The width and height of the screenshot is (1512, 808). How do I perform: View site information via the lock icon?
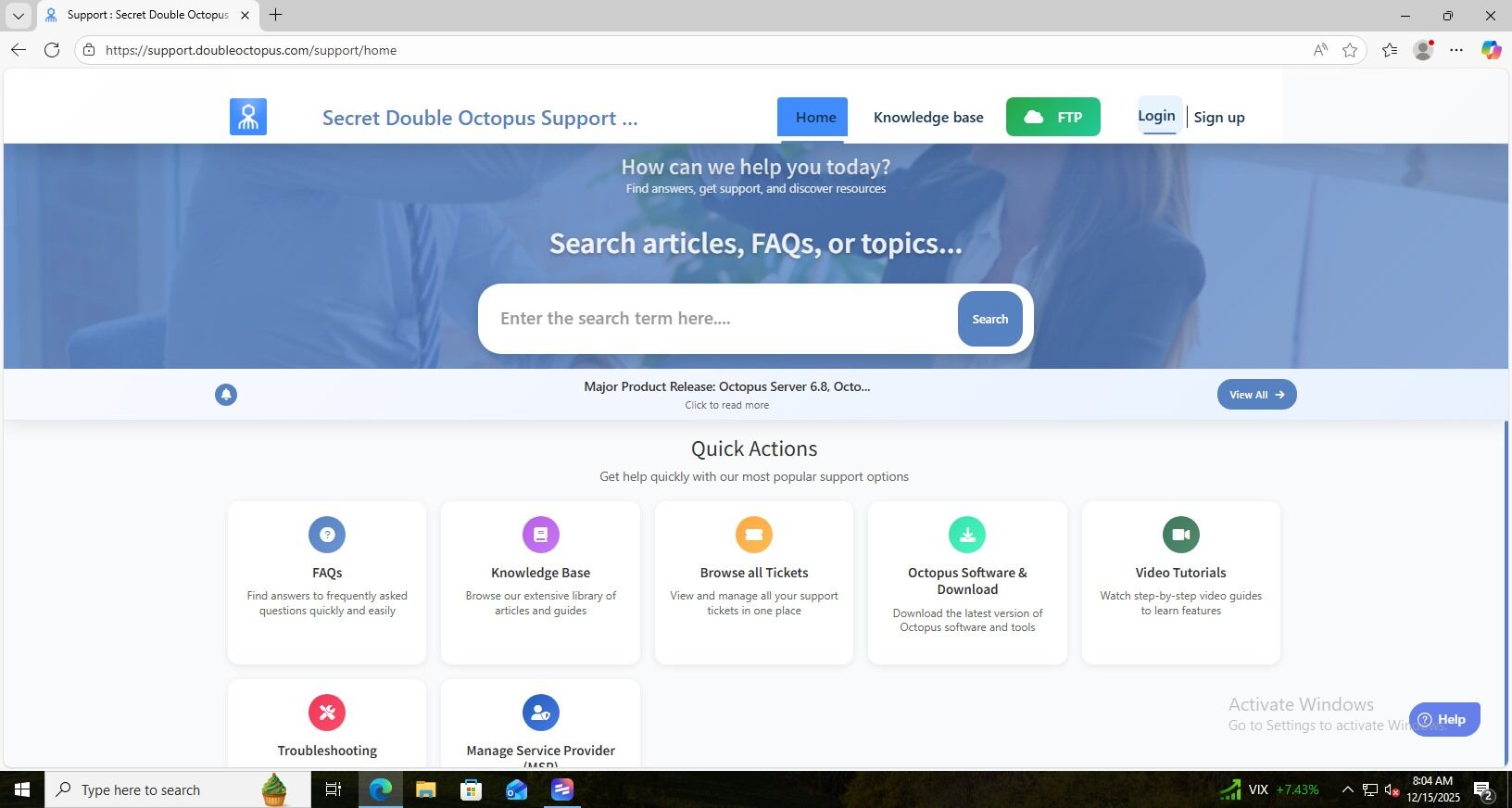(89, 50)
